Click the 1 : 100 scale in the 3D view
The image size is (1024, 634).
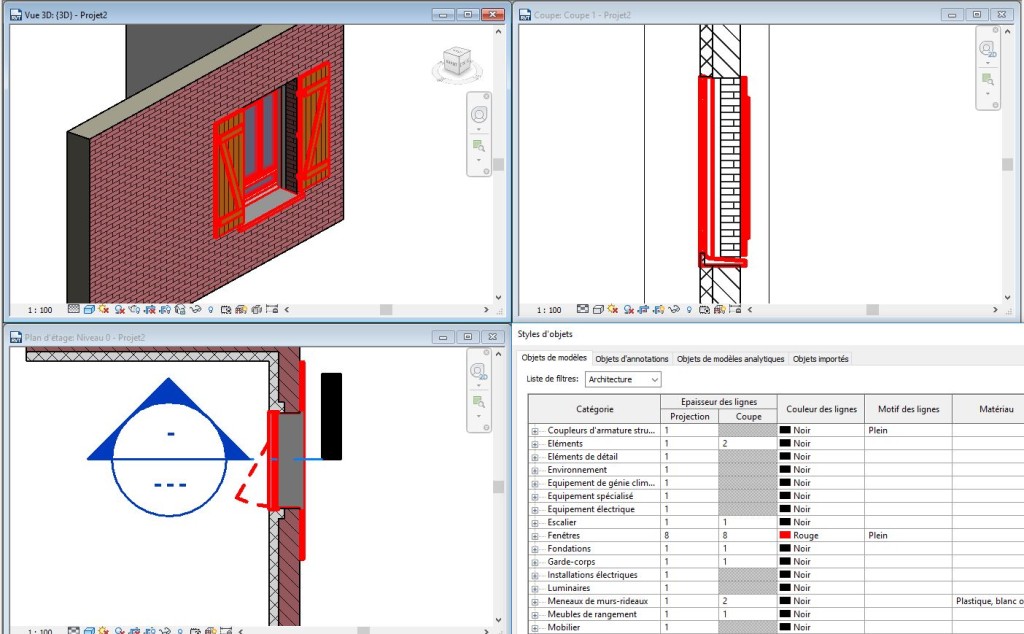(x=41, y=310)
